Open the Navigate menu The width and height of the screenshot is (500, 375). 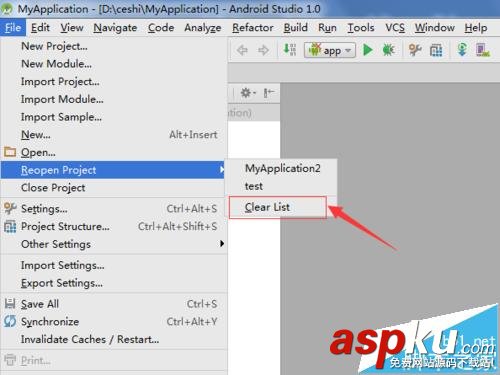tap(115, 28)
